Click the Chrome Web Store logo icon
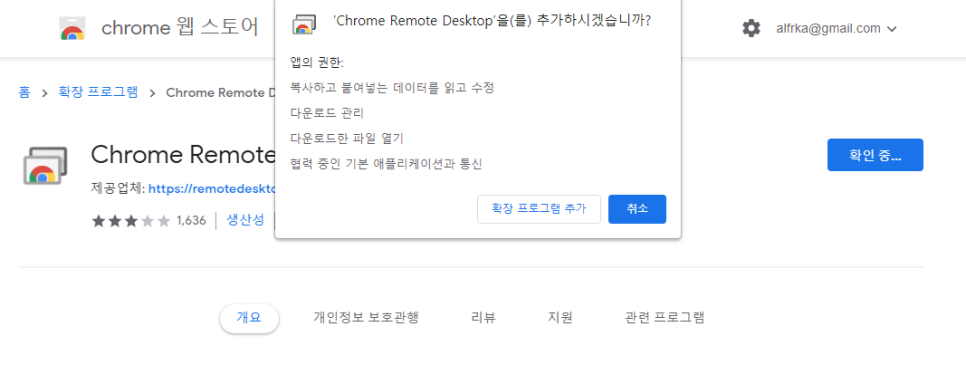The image size is (966, 365). coord(72,28)
